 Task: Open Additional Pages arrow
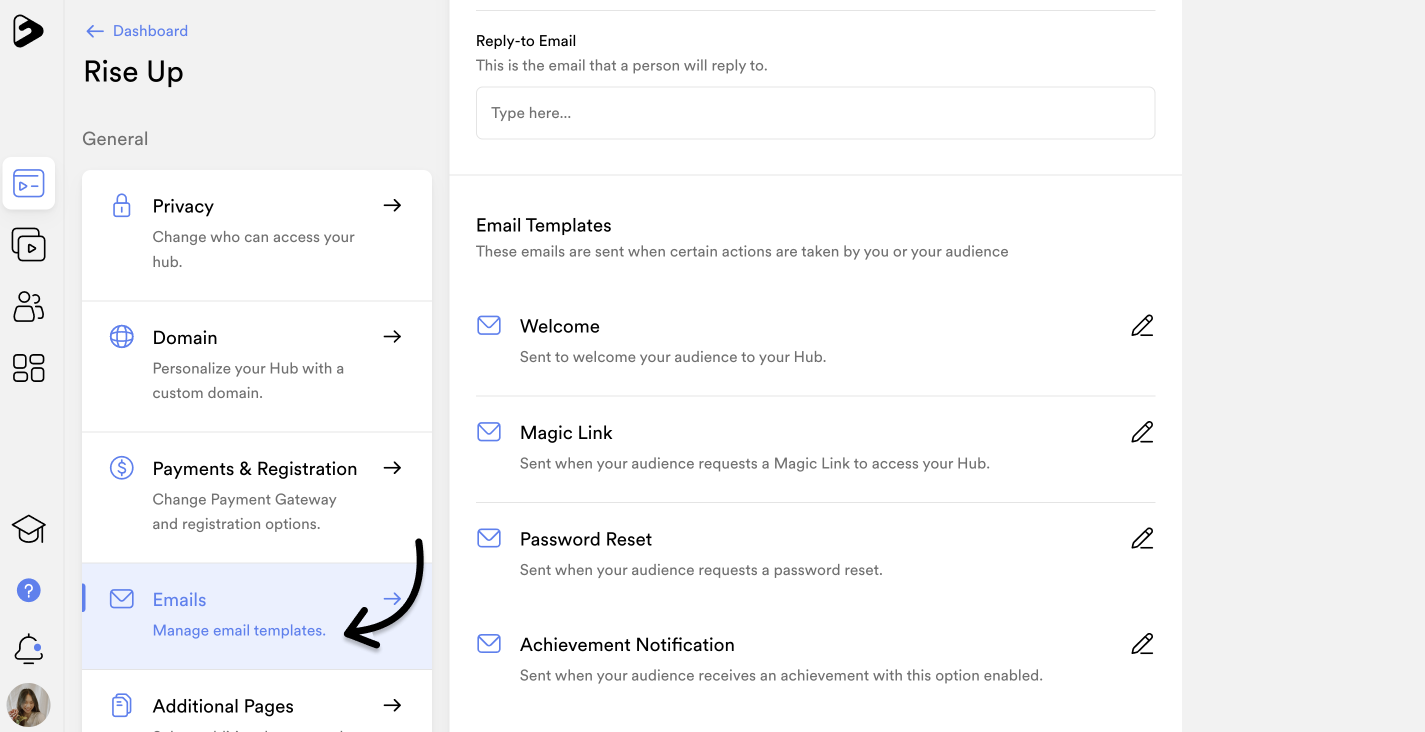click(393, 705)
